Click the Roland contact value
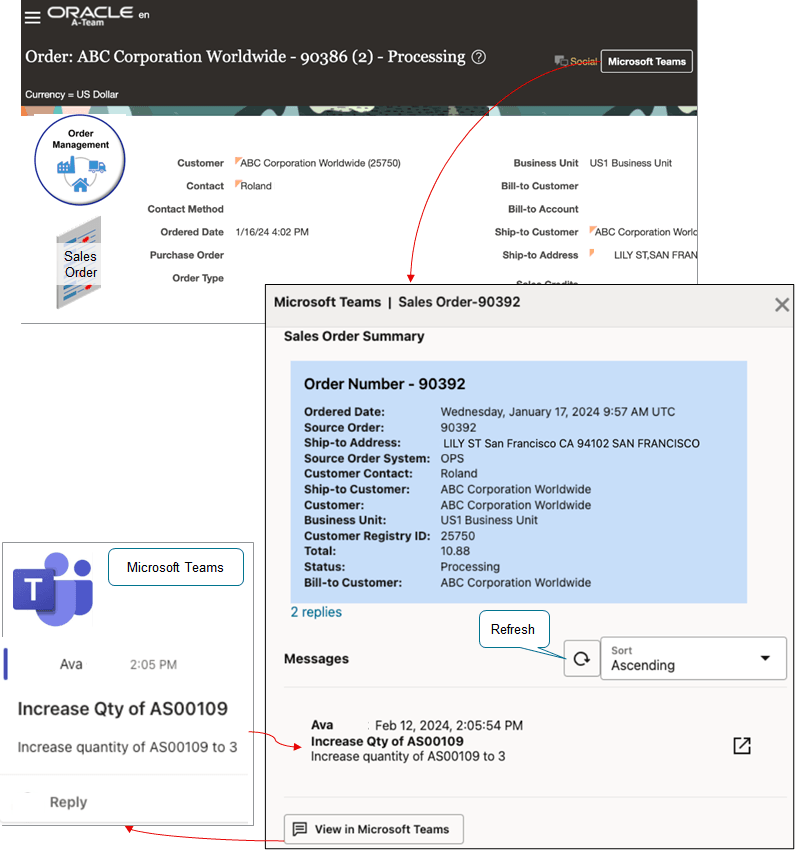This screenshot has width=795, height=850. tap(256, 186)
